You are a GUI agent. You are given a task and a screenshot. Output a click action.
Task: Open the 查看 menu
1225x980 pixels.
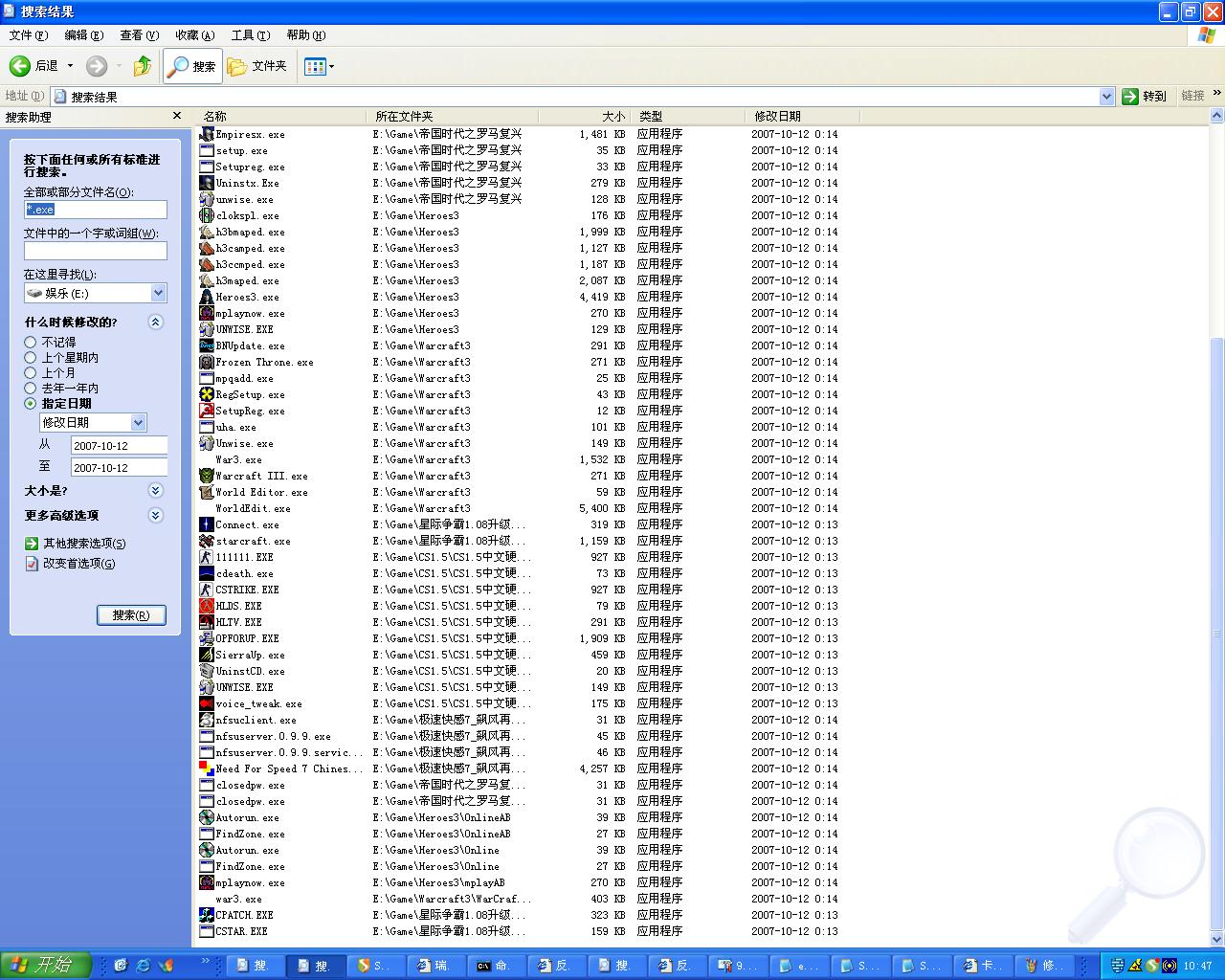click(x=139, y=35)
